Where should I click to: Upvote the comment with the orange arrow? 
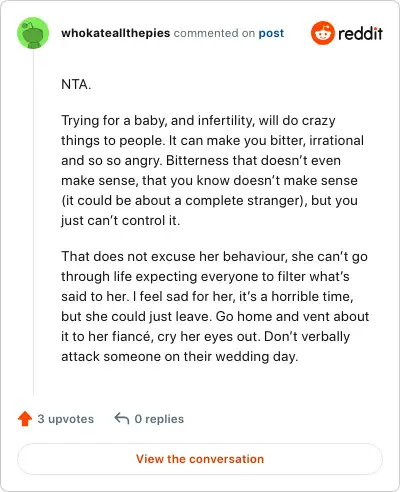pyautogui.click(x=25, y=419)
